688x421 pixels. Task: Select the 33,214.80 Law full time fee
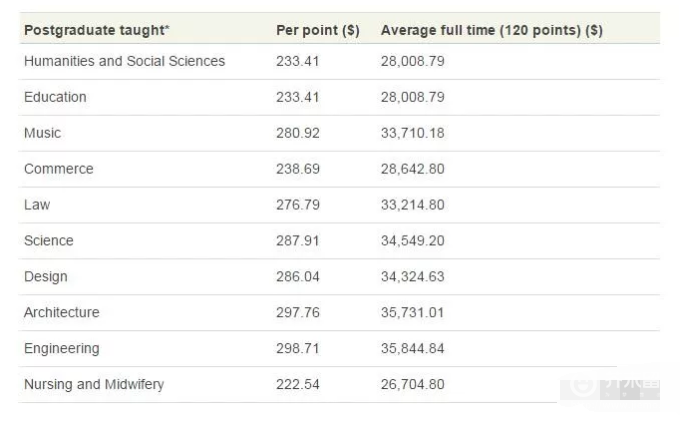point(412,205)
